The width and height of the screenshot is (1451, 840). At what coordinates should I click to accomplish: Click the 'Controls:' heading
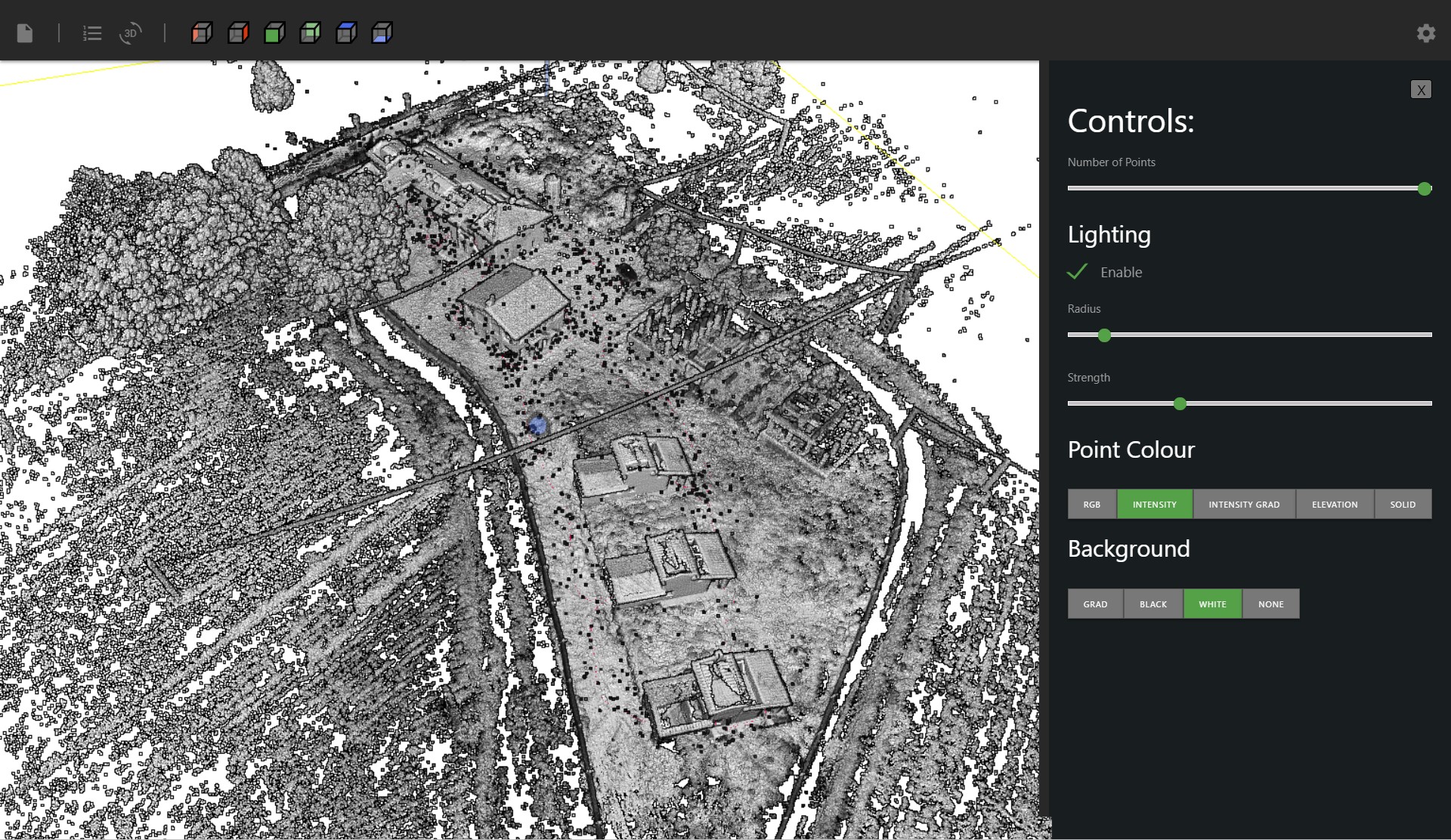tap(1131, 121)
